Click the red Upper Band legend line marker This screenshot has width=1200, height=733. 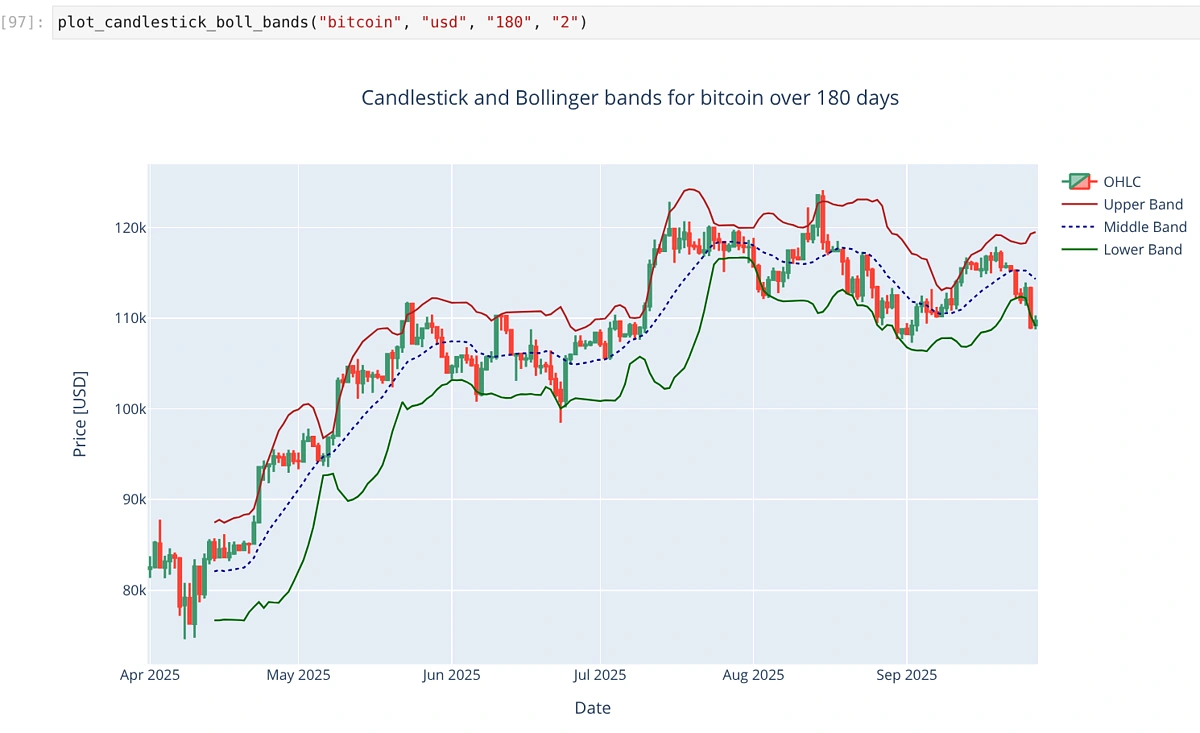pyautogui.click(x=1079, y=204)
